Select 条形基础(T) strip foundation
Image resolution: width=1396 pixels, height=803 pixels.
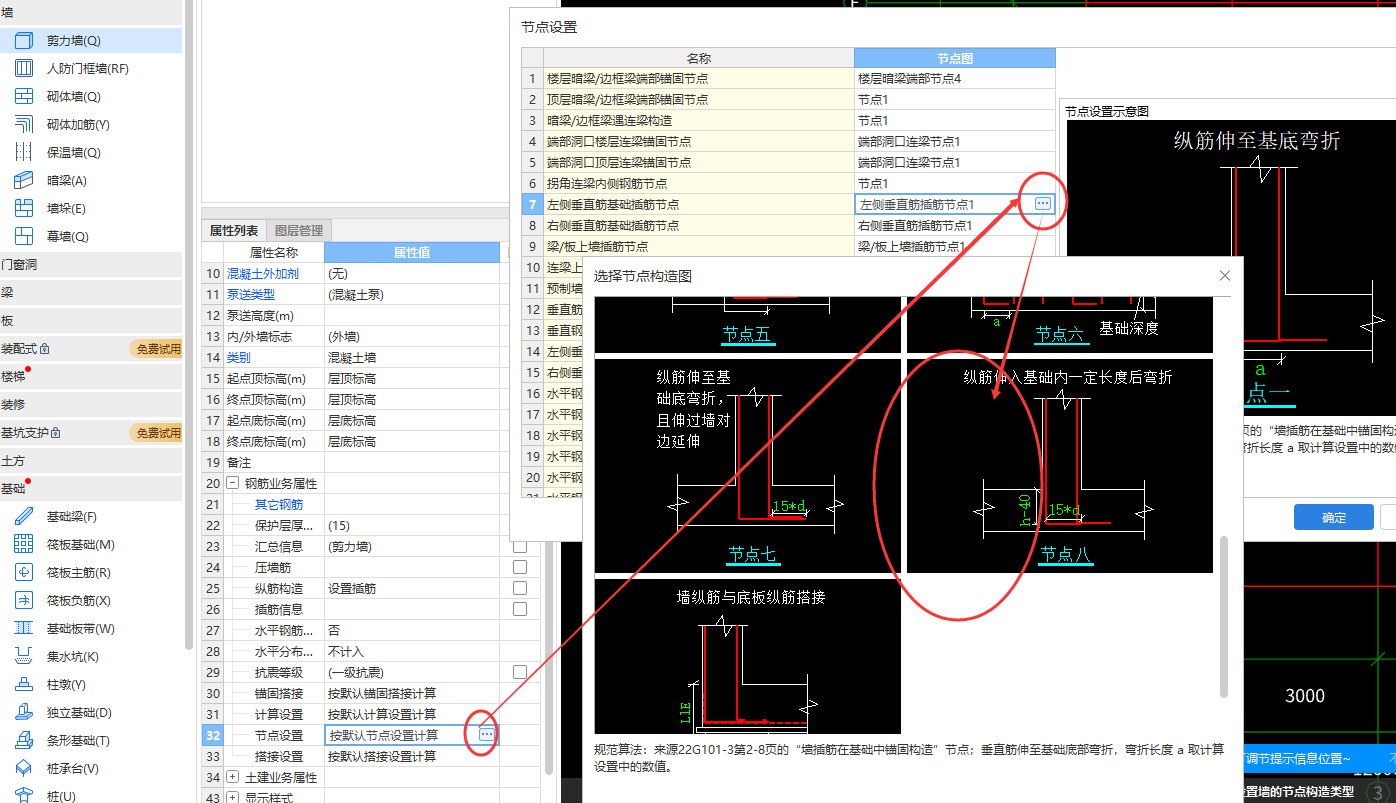(90, 741)
